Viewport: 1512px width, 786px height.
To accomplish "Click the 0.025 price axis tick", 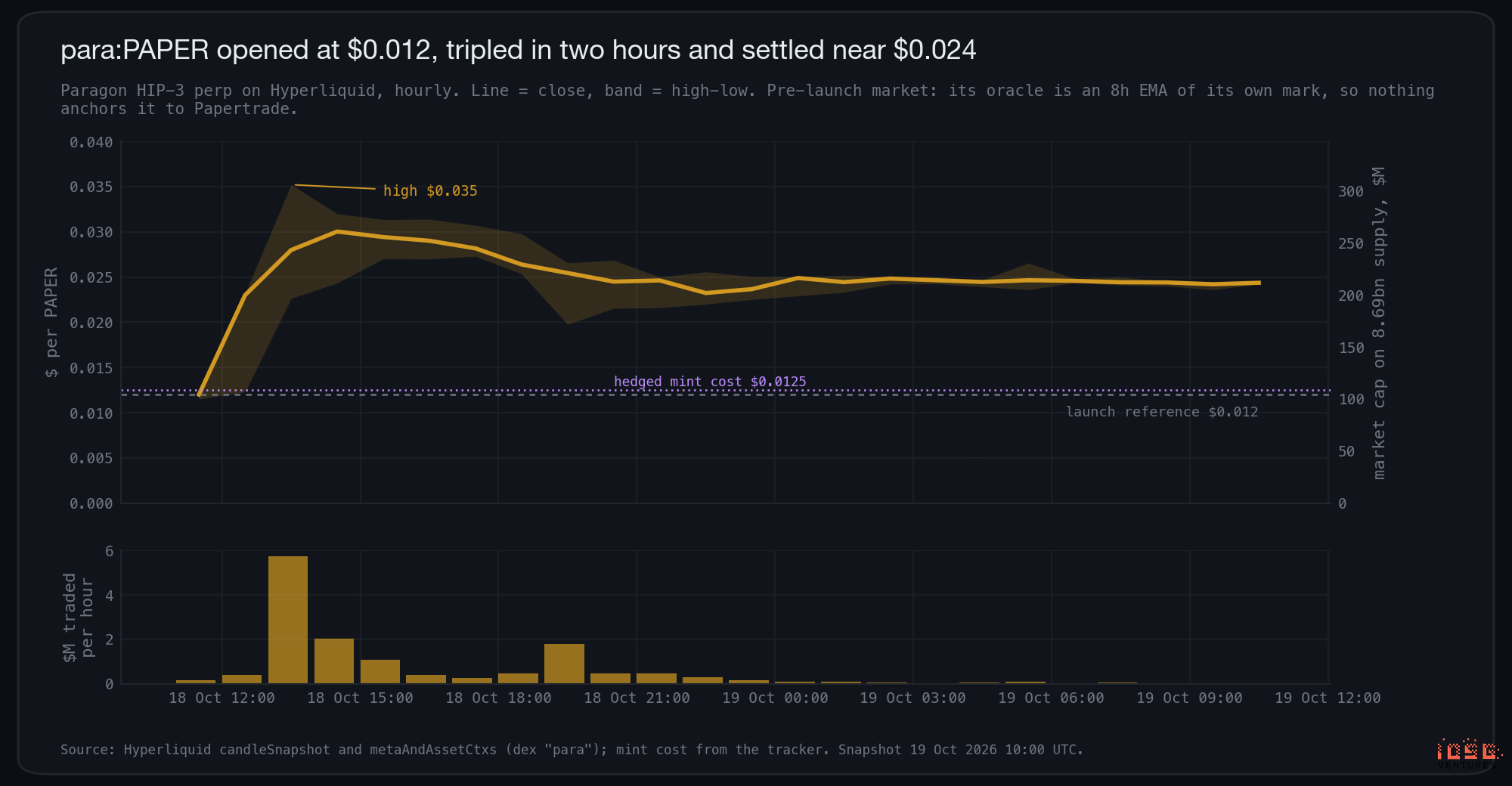I will (x=91, y=277).
